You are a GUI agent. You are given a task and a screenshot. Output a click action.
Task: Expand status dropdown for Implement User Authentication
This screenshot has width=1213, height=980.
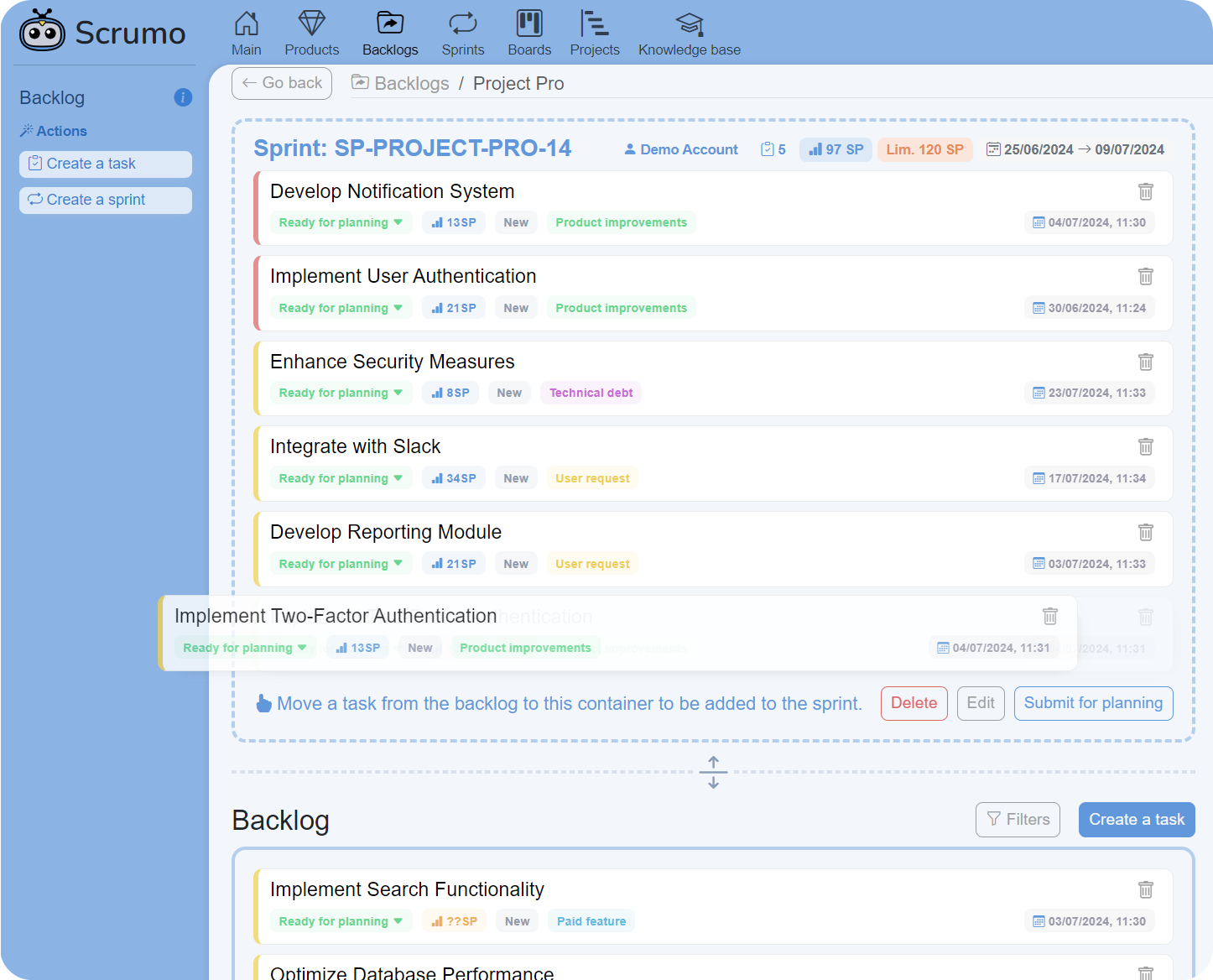tap(340, 308)
